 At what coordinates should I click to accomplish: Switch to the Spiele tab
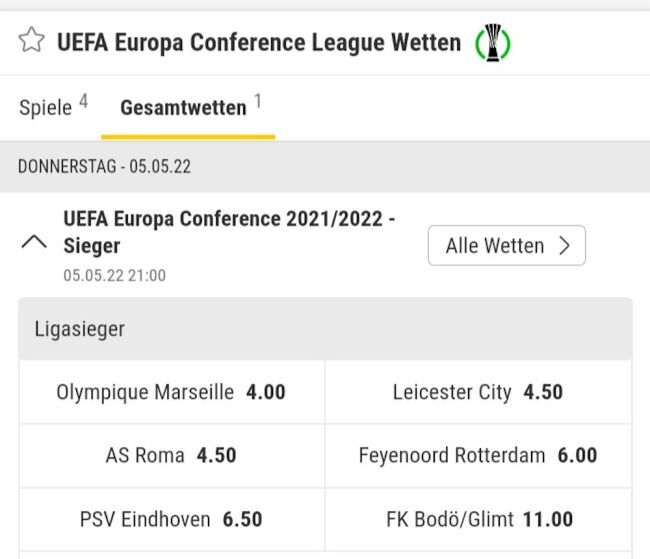click(45, 107)
